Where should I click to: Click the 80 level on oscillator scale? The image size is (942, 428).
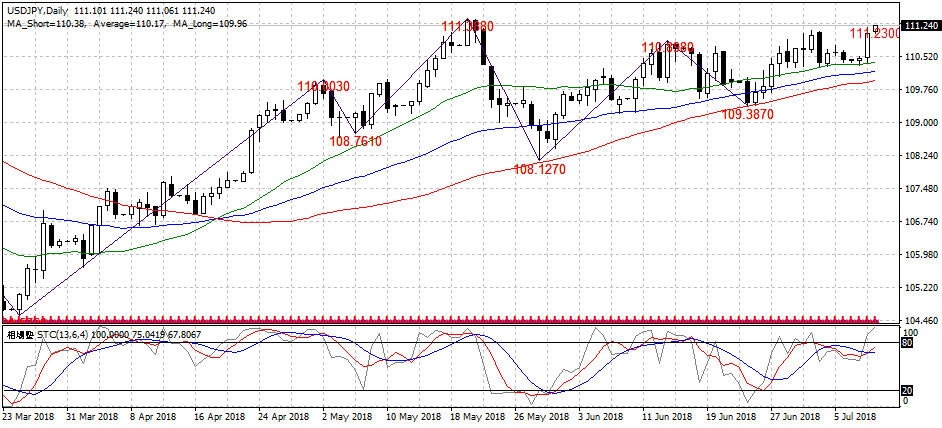click(x=909, y=342)
